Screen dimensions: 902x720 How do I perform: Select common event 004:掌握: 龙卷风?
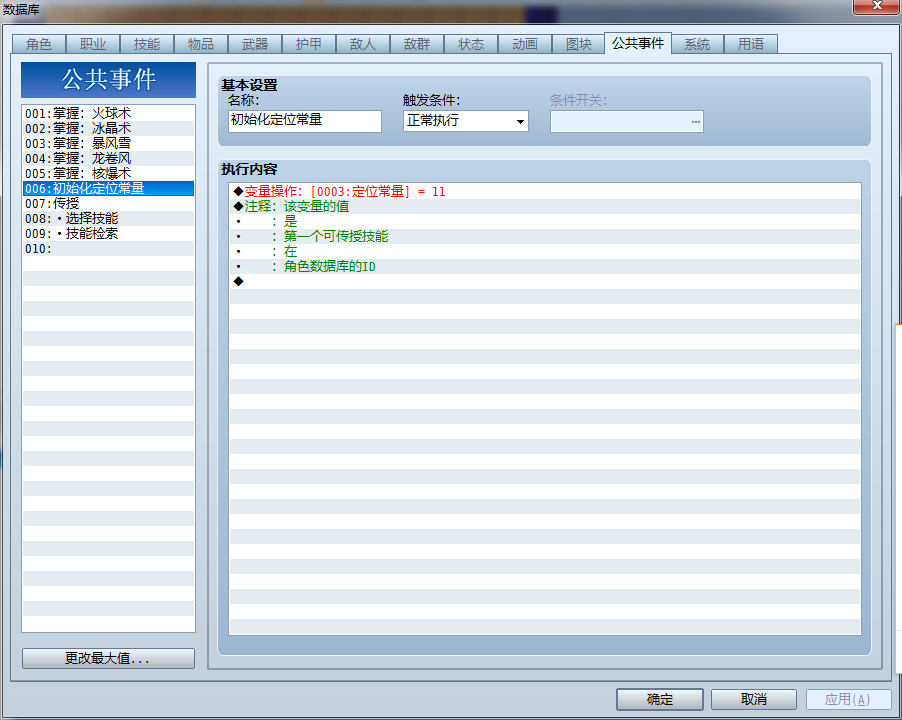108,158
